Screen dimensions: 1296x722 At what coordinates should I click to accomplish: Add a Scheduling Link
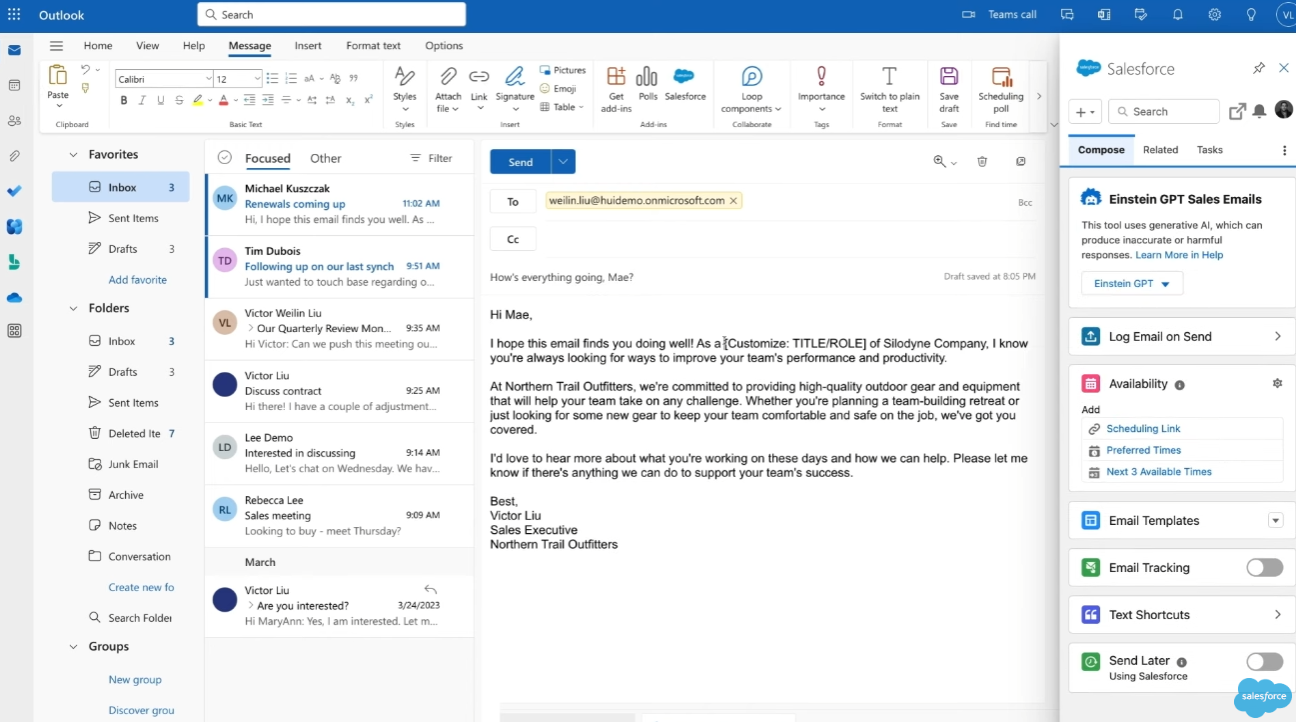(1143, 429)
